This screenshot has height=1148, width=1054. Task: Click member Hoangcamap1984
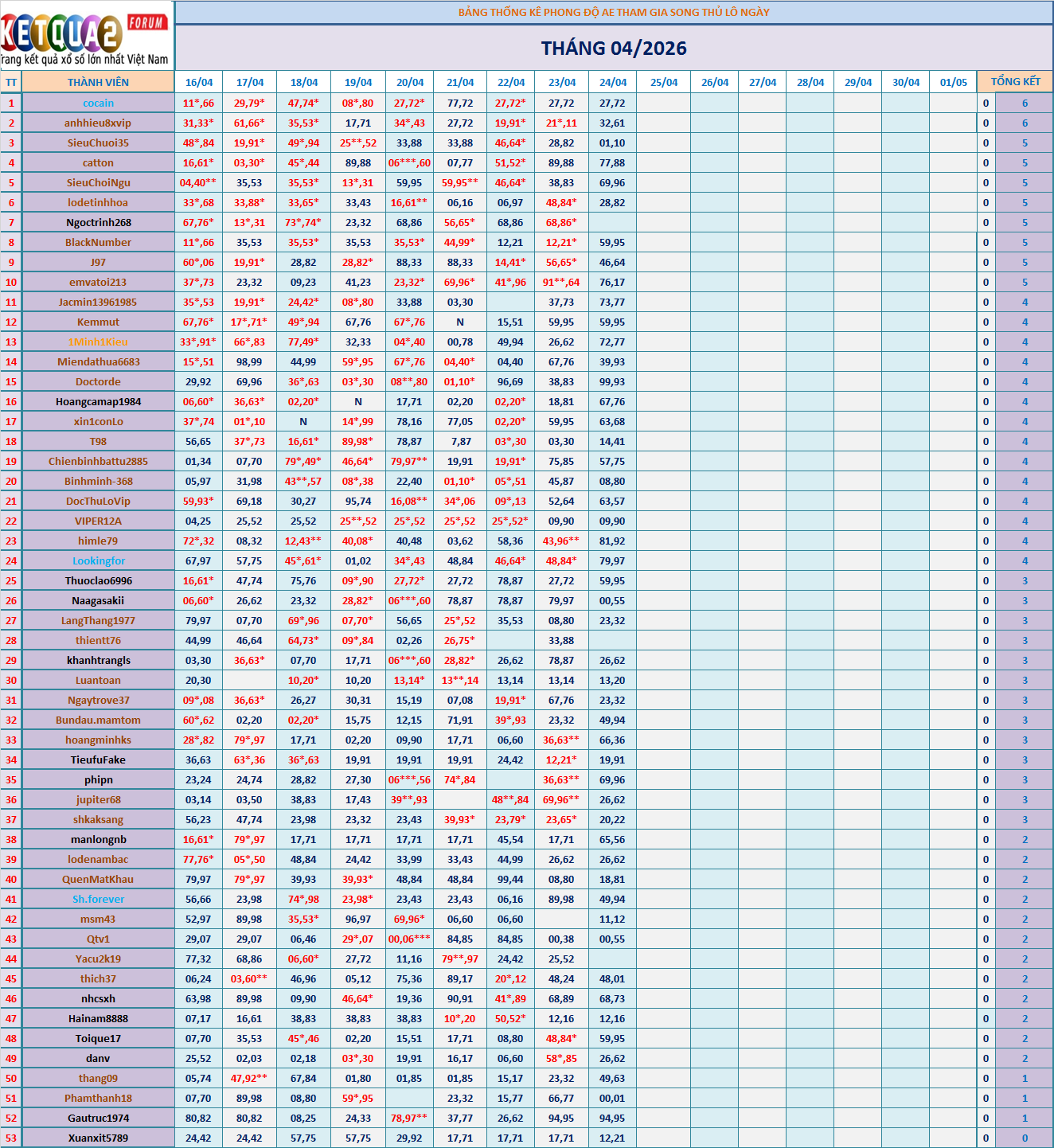[x=98, y=401]
